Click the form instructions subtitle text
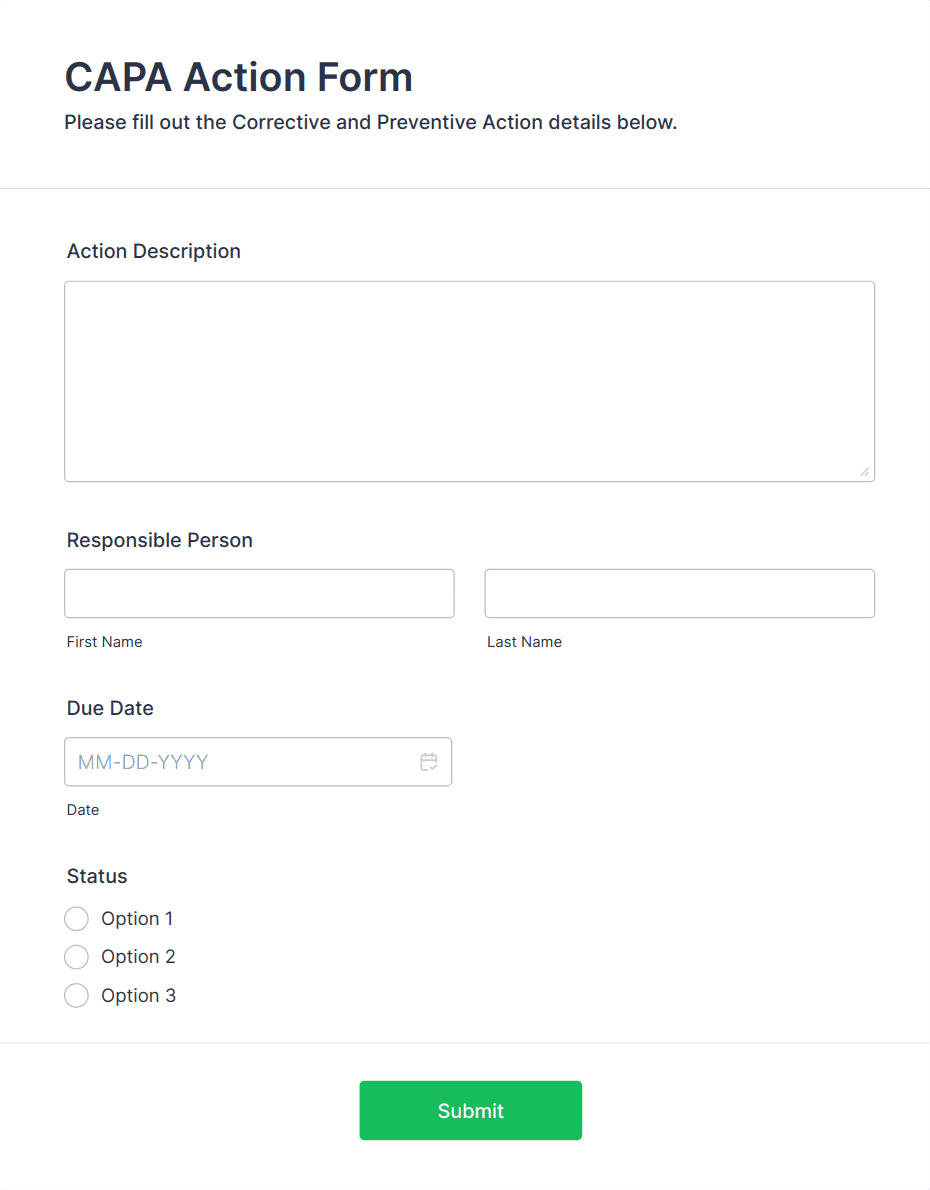 pyautogui.click(x=371, y=123)
